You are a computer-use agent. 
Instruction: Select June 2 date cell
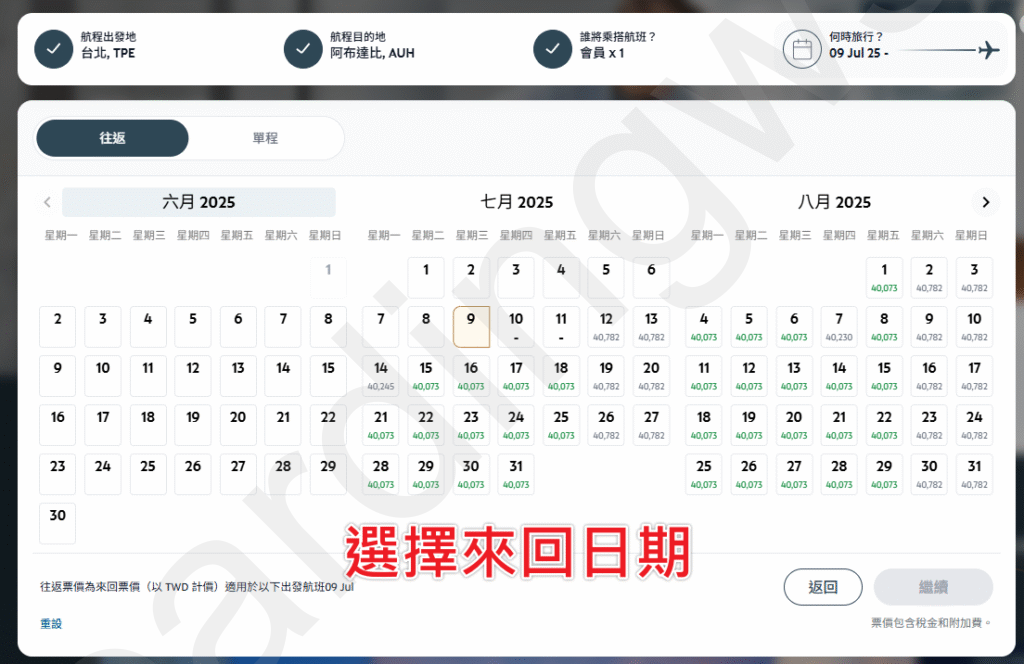click(x=57, y=326)
